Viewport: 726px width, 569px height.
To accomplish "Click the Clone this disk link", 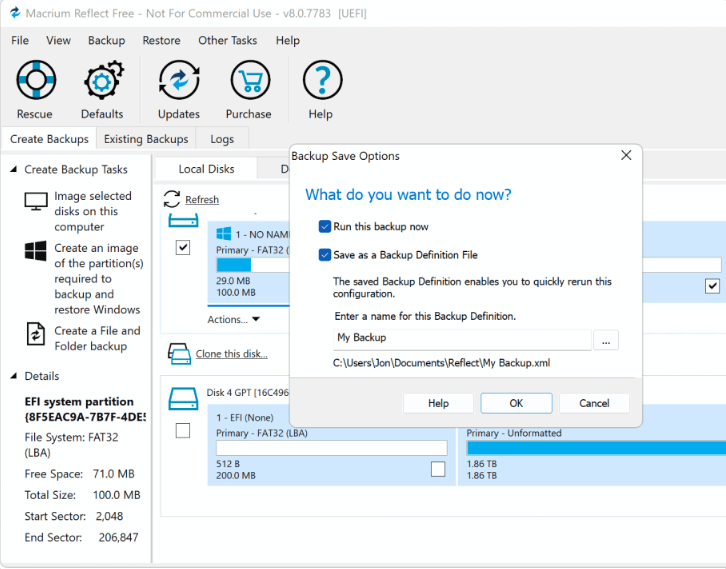I will click(231, 354).
